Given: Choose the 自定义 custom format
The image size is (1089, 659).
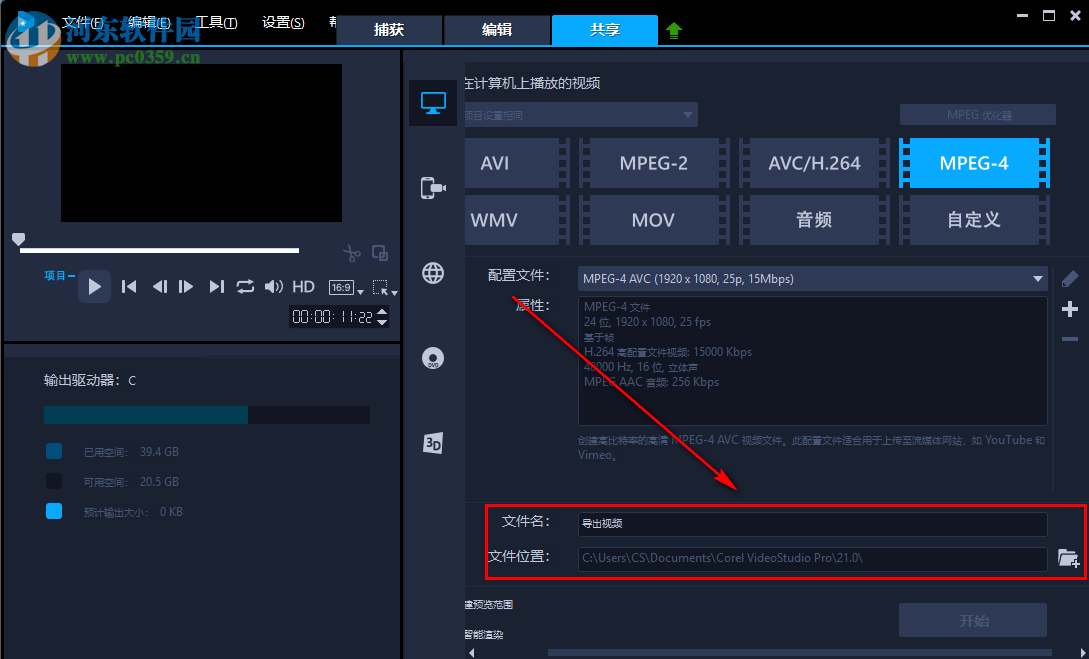Looking at the screenshot, I should coord(974,220).
